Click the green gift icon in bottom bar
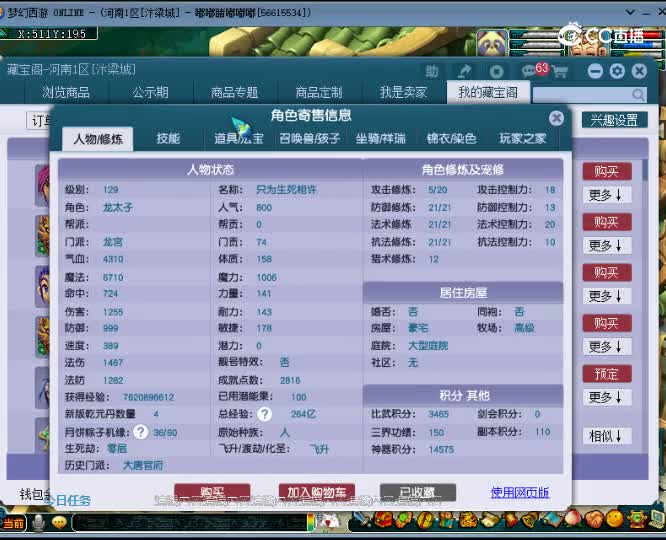 [404, 519]
